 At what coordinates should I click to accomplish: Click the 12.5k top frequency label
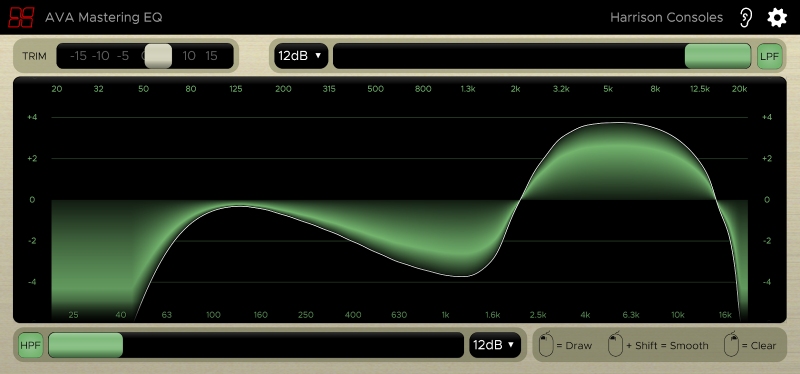click(x=699, y=89)
